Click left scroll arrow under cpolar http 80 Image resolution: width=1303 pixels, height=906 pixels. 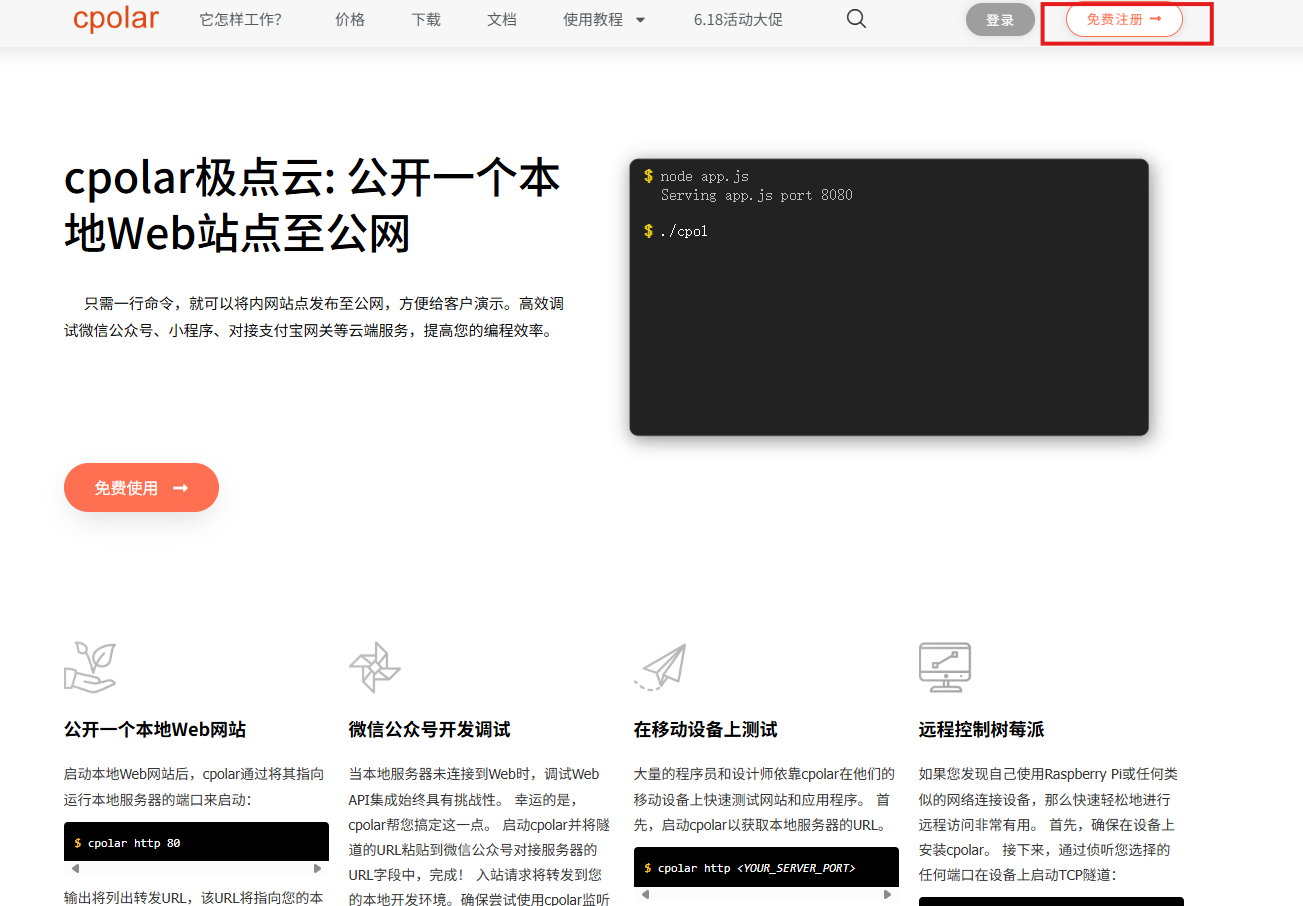click(74, 869)
